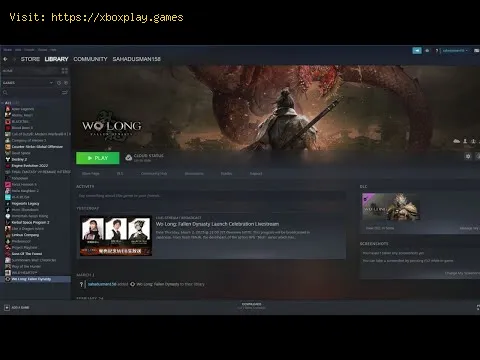Click the Hogwarts Legacy game icon
Viewport: 480px width, 360px height.
point(8,204)
